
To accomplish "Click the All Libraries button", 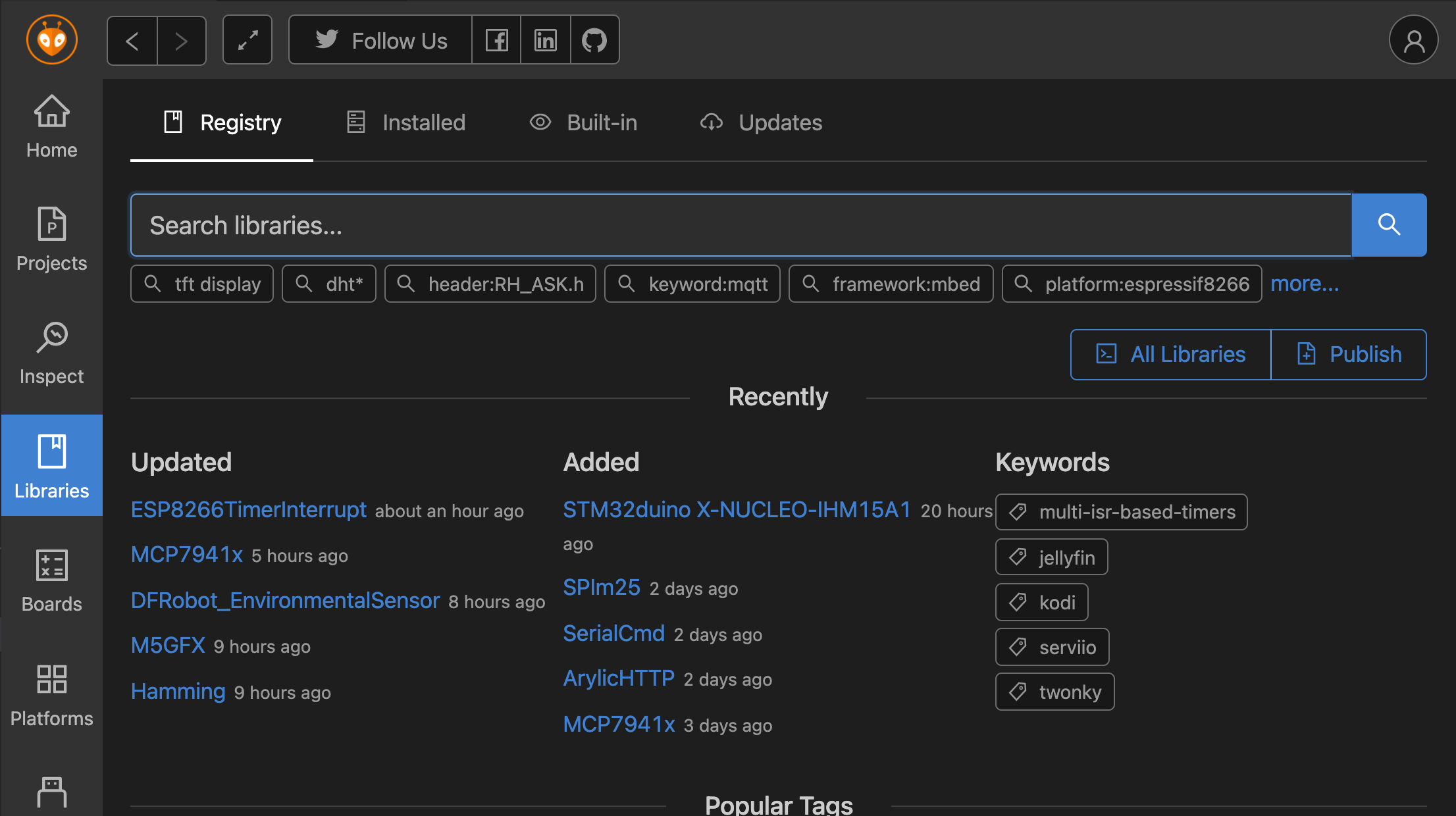I will click(1170, 355).
